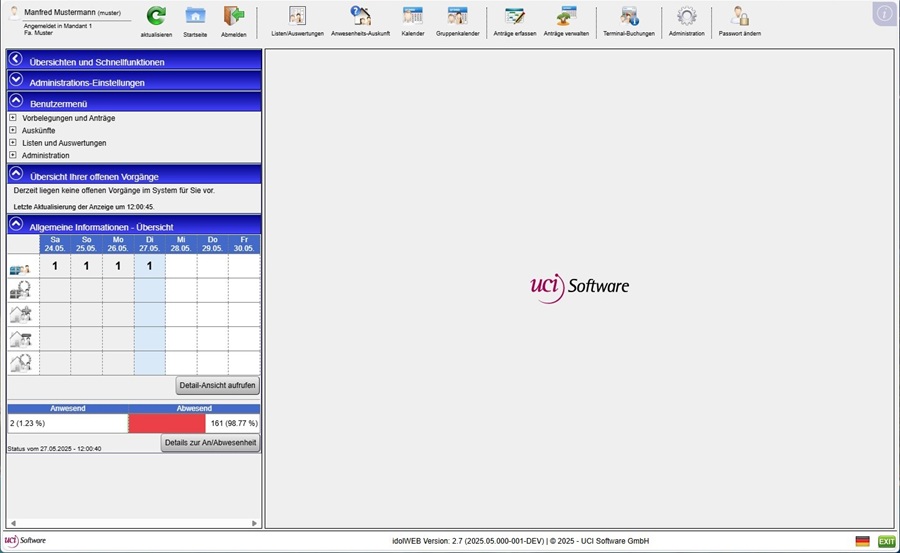Open the Startseite home icon
The image size is (900, 553).
pyautogui.click(x=195, y=16)
